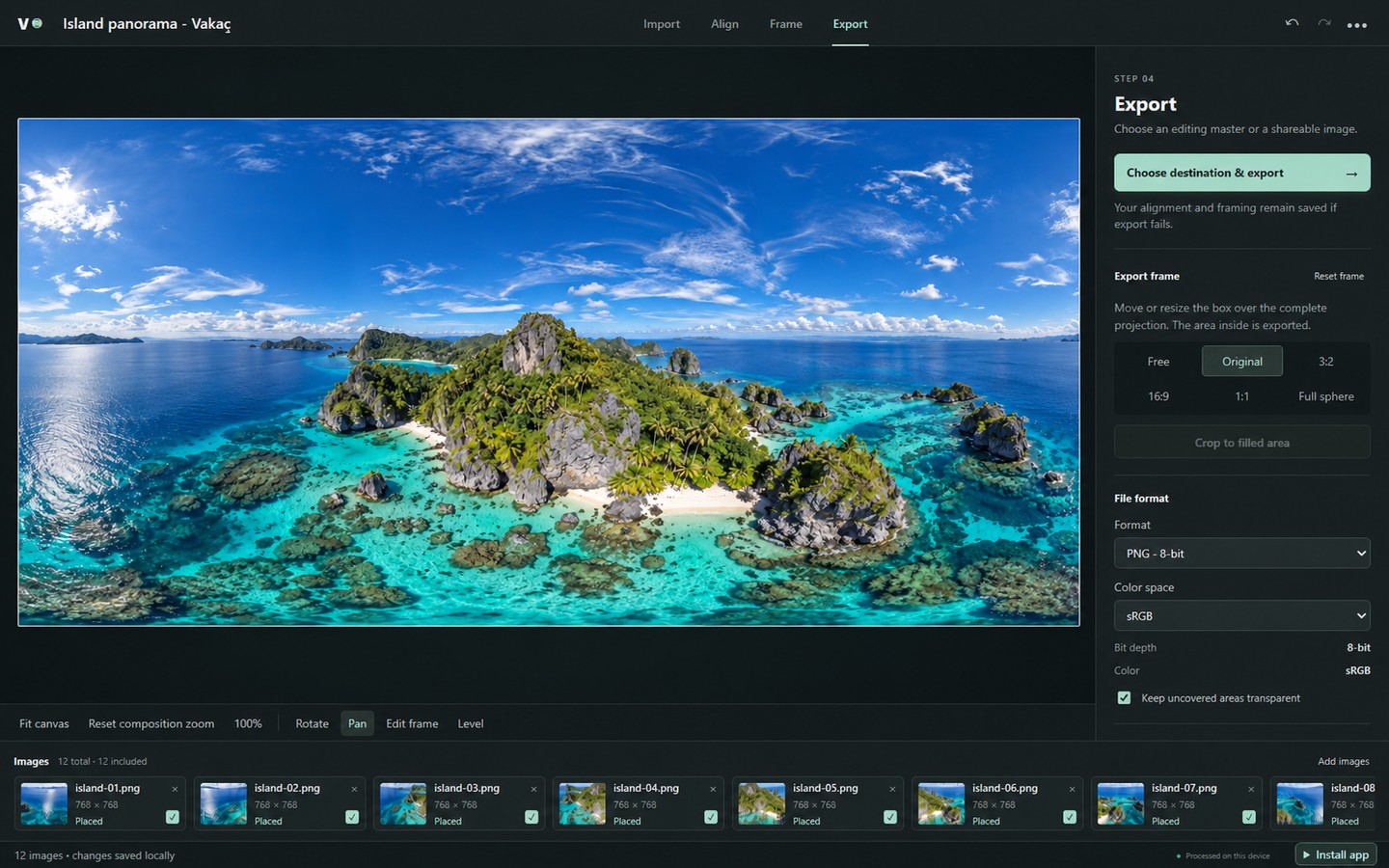Switch to the Align tab
The width and height of the screenshot is (1389, 868).
point(724,24)
